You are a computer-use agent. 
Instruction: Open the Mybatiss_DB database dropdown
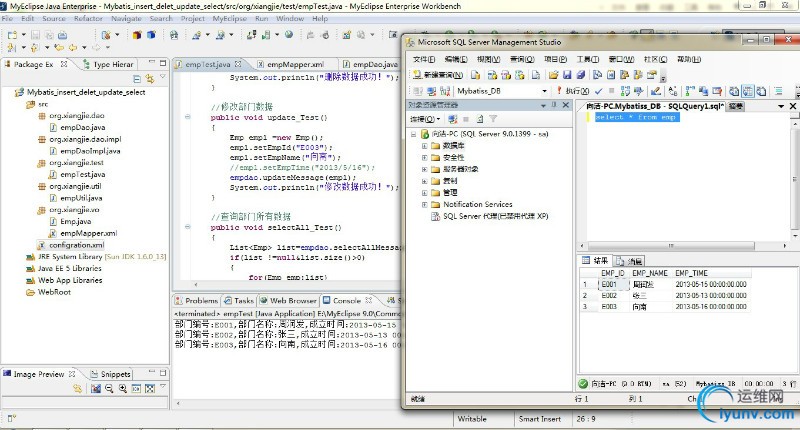tap(544, 91)
